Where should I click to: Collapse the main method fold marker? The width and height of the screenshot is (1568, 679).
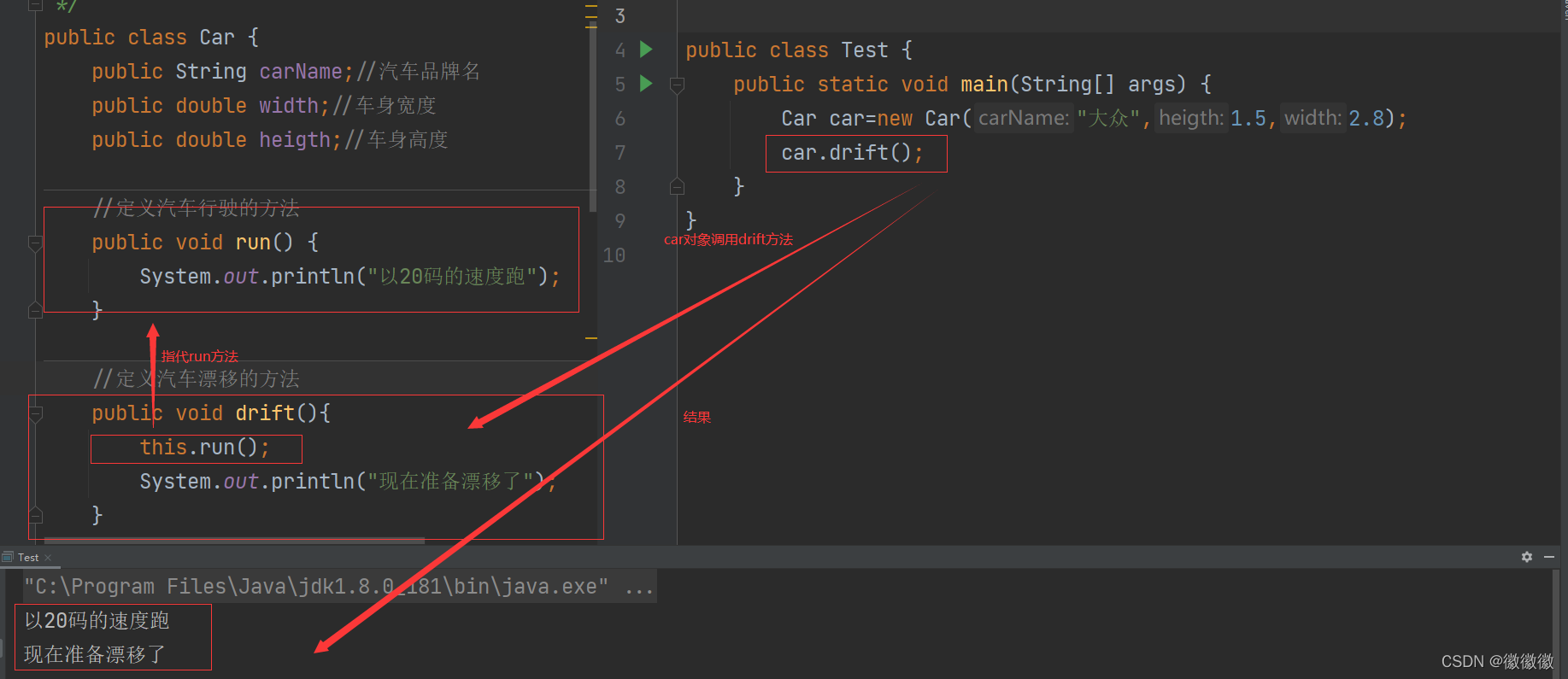[677, 85]
